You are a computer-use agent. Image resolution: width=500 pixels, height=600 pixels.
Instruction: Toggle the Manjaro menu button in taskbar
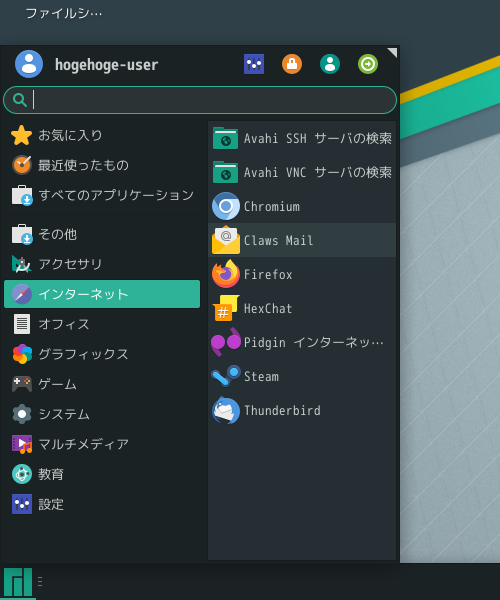coord(18,582)
